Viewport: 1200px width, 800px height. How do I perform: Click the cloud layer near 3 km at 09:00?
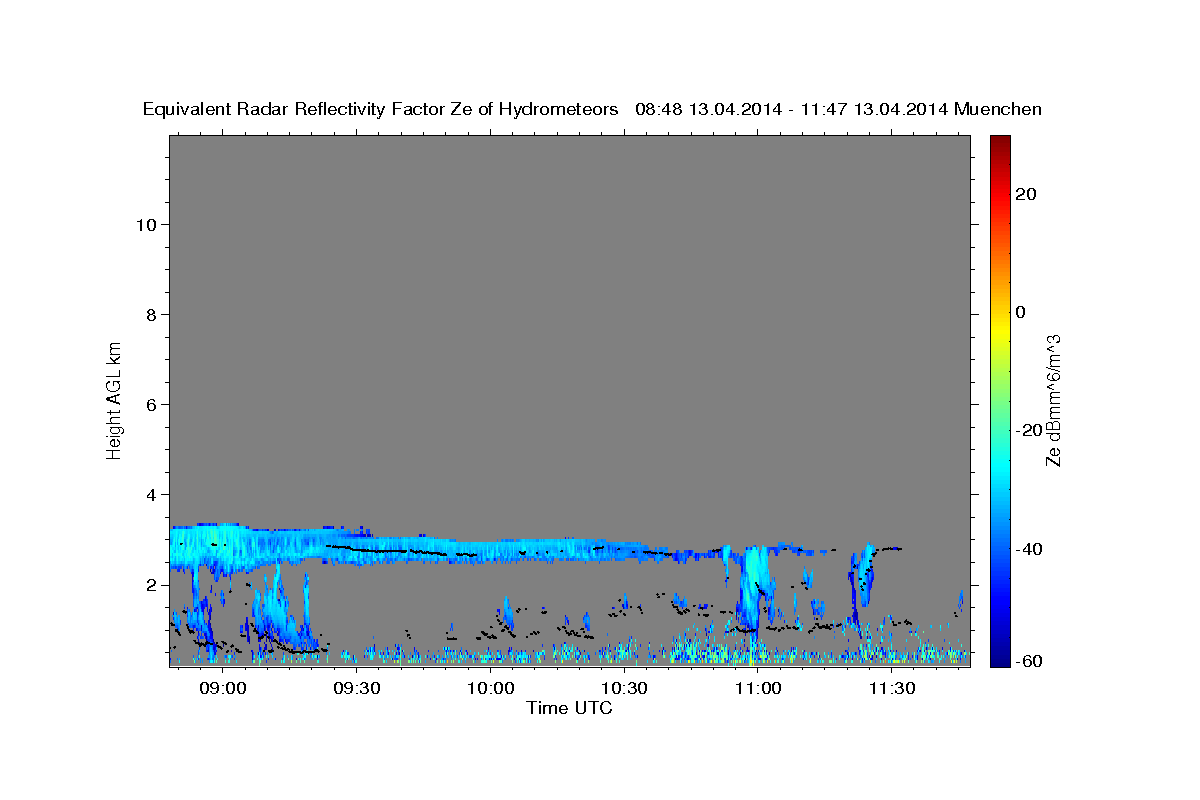pos(222,547)
